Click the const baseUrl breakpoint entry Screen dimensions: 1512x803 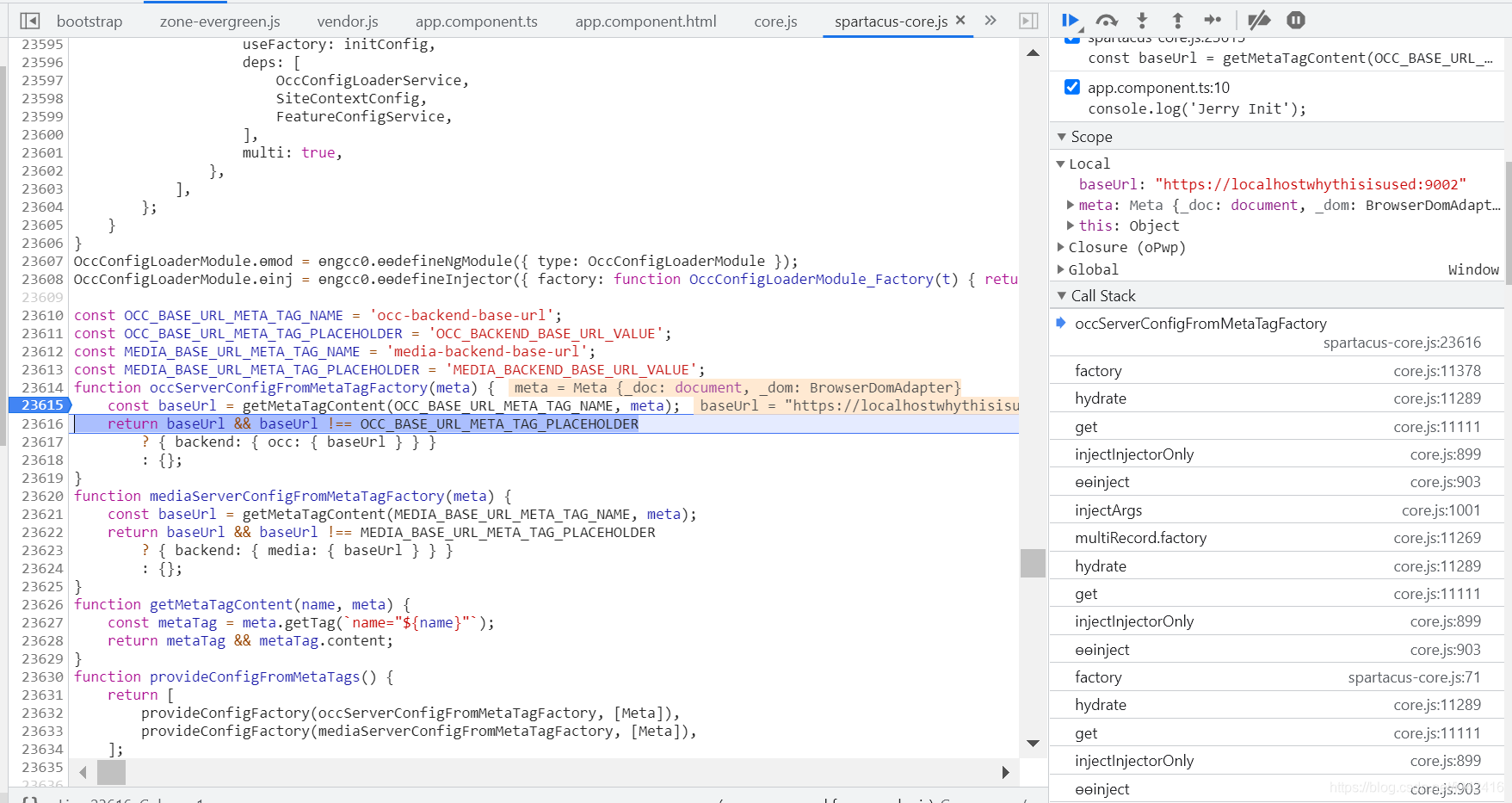pyautogui.click(x=1290, y=59)
